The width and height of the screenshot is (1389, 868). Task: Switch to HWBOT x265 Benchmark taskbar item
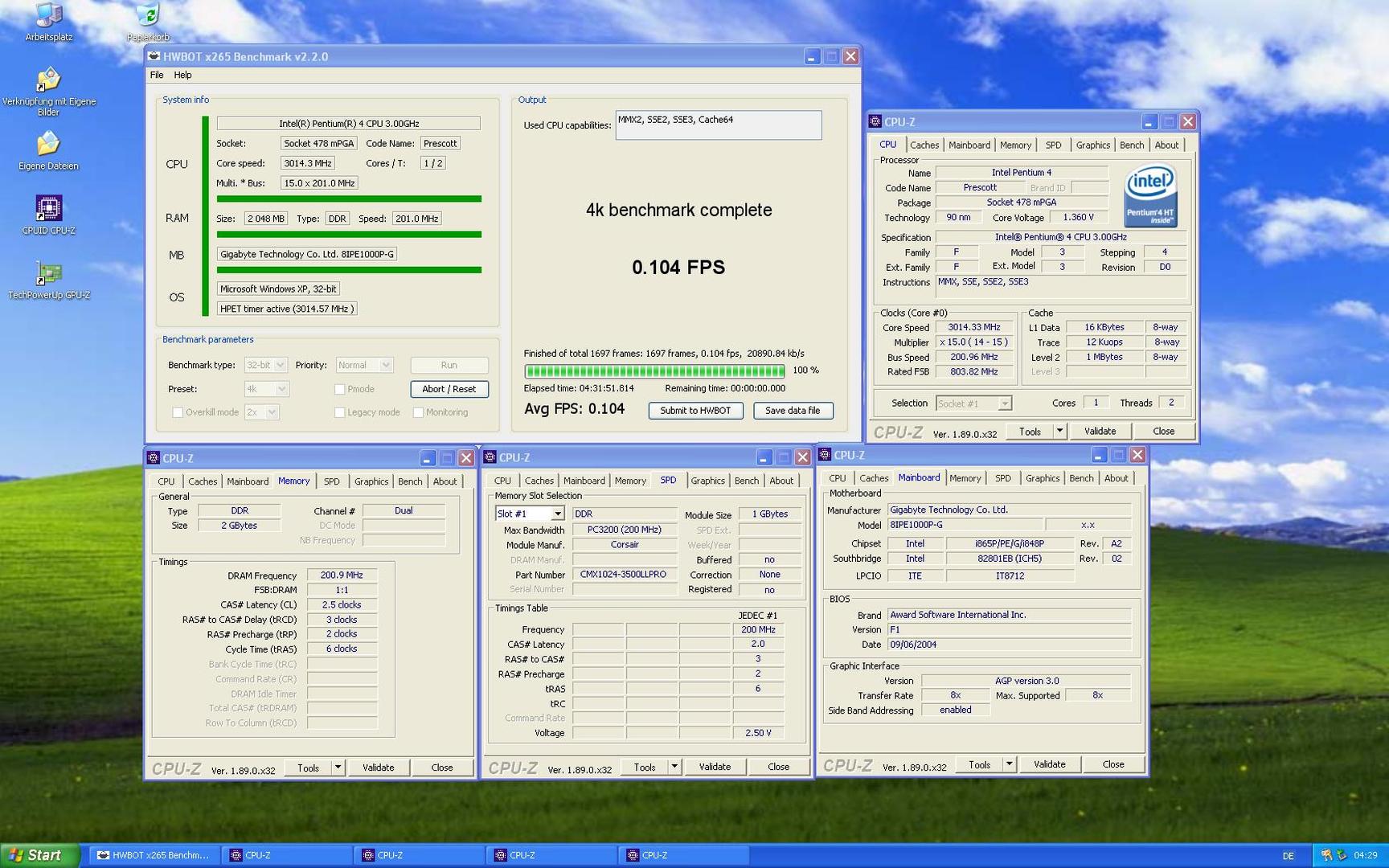[x=153, y=855]
